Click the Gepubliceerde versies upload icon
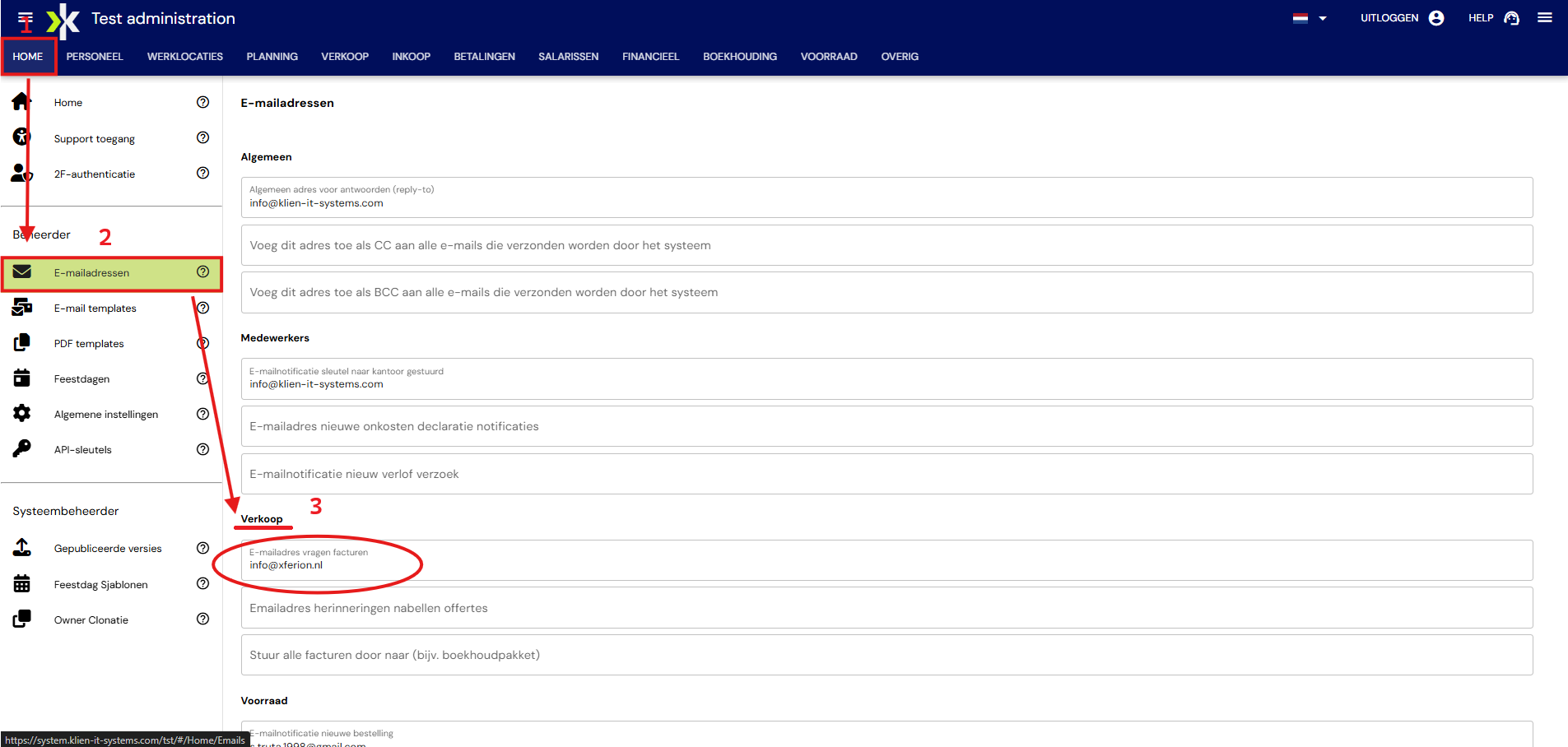The image size is (1568, 747). pyautogui.click(x=22, y=547)
